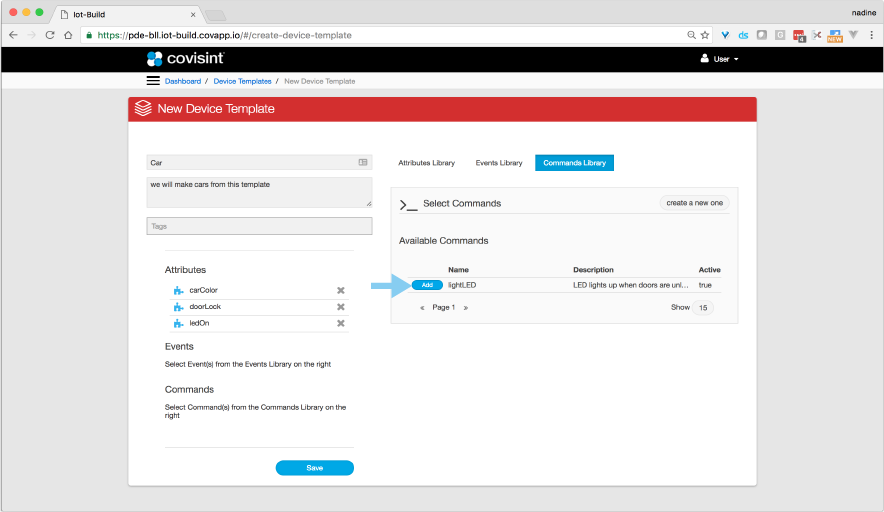
Task: Bookmark this page with the star icon
Action: point(704,34)
